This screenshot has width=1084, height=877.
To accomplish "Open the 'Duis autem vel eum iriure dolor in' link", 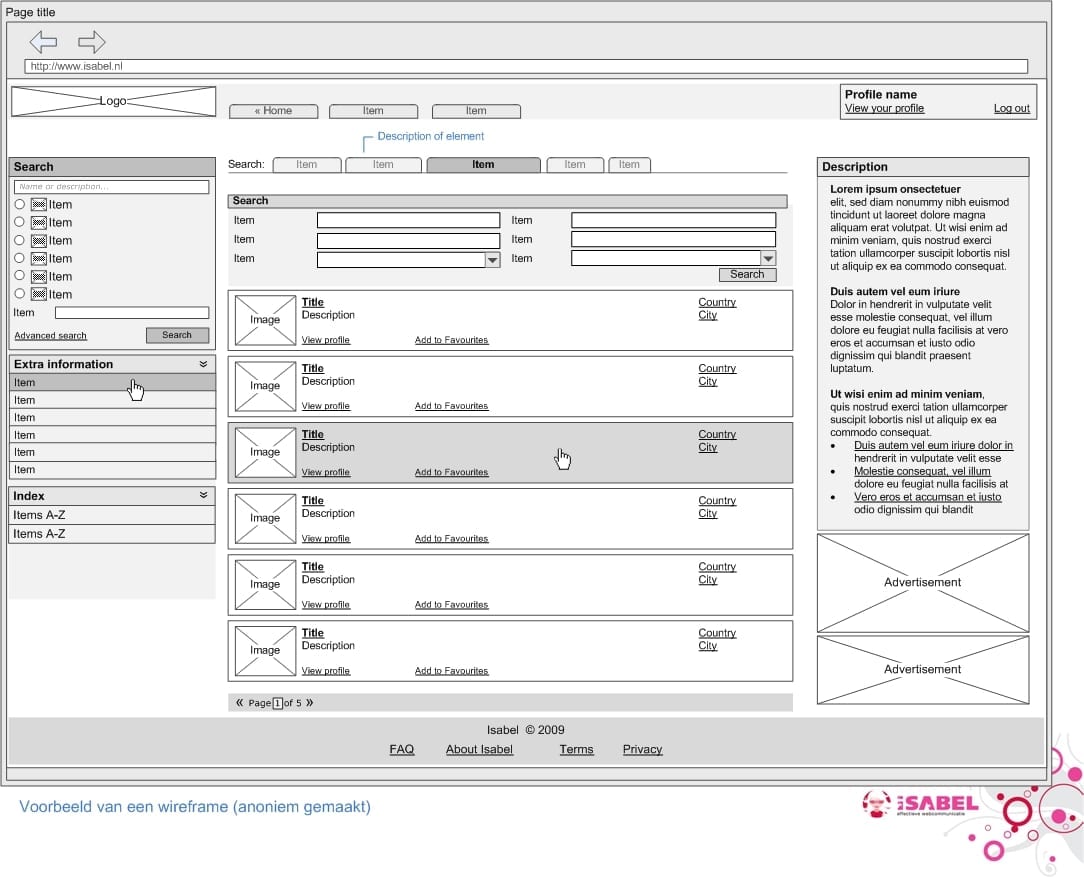I will 933,446.
